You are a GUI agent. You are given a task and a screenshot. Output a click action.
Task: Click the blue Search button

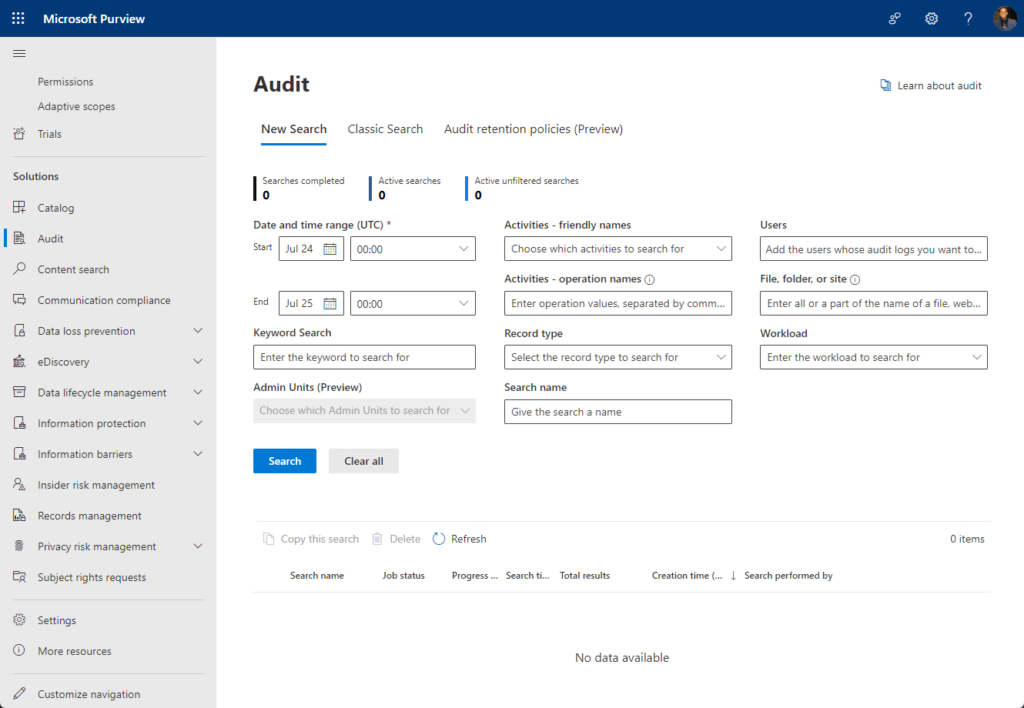[285, 461]
